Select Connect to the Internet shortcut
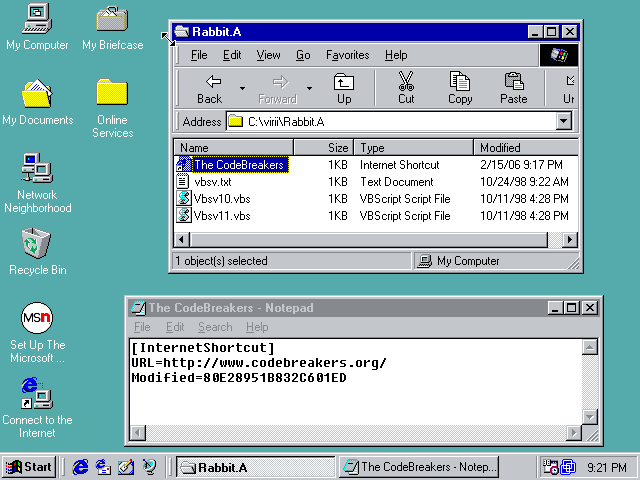Screen dimensions: 640x480 coord(37,407)
